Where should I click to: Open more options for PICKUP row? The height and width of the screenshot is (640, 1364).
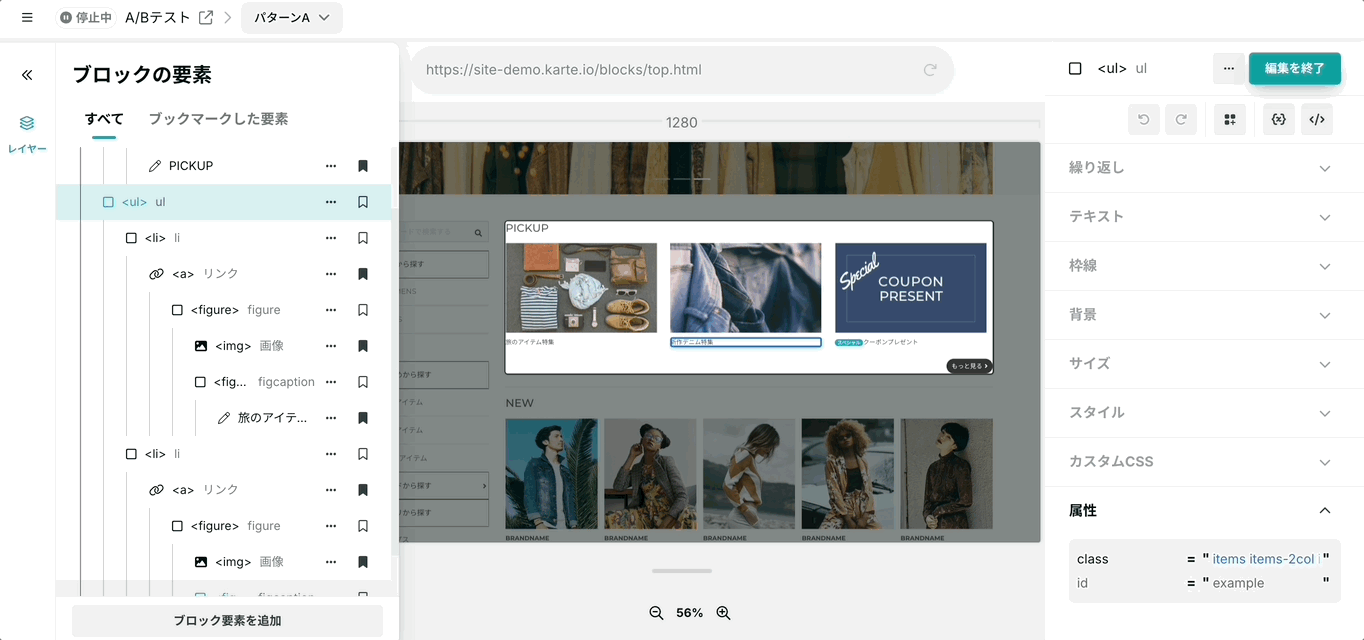click(x=331, y=166)
